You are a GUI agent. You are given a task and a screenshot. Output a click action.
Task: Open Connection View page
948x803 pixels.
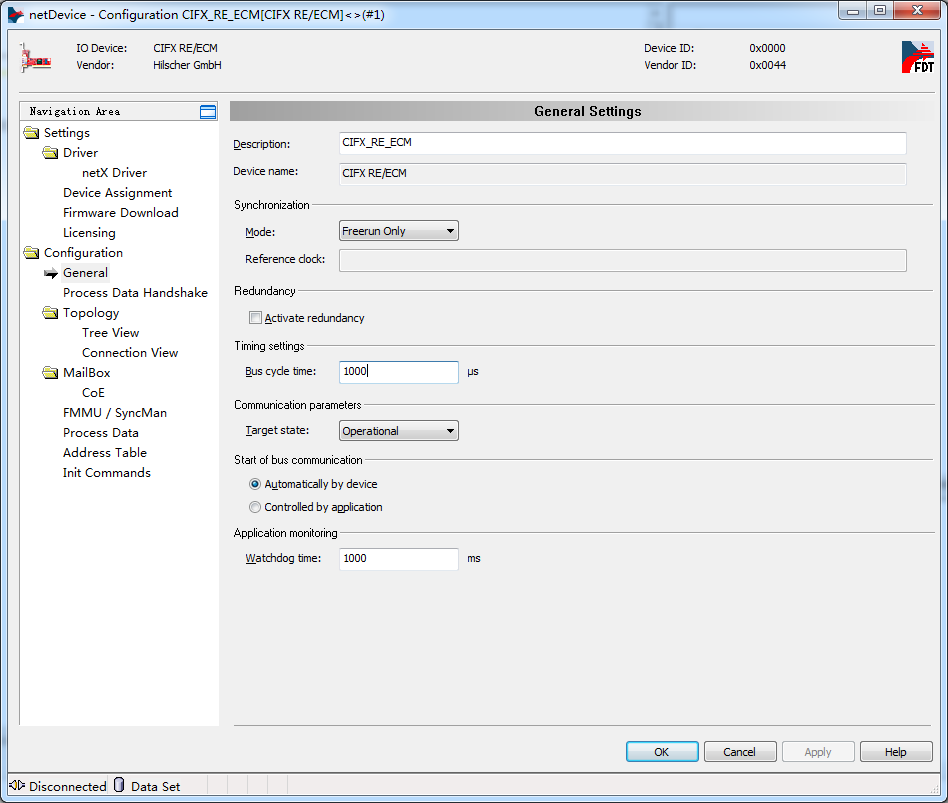(130, 353)
